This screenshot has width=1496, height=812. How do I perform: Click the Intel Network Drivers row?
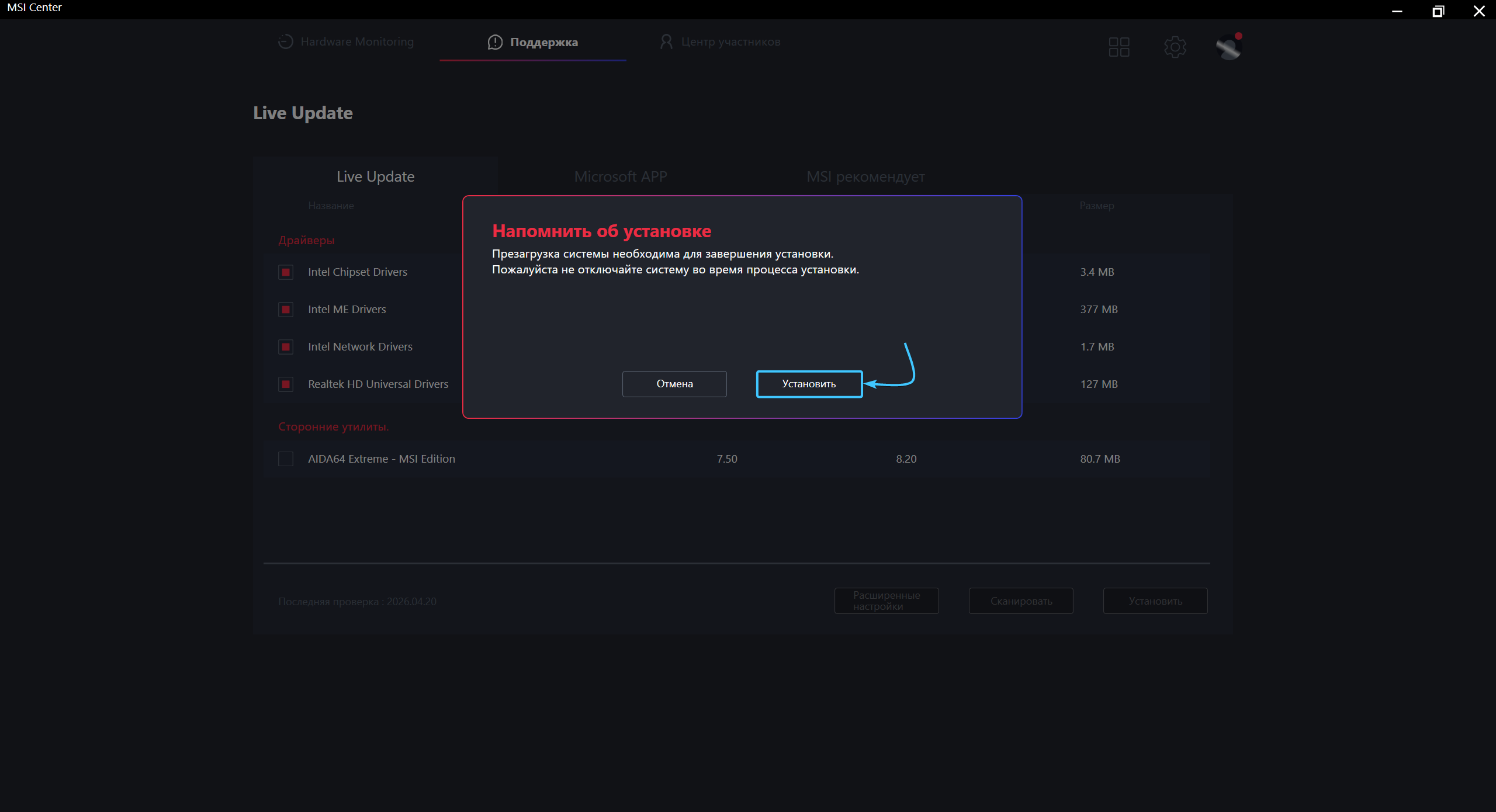pos(360,347)
